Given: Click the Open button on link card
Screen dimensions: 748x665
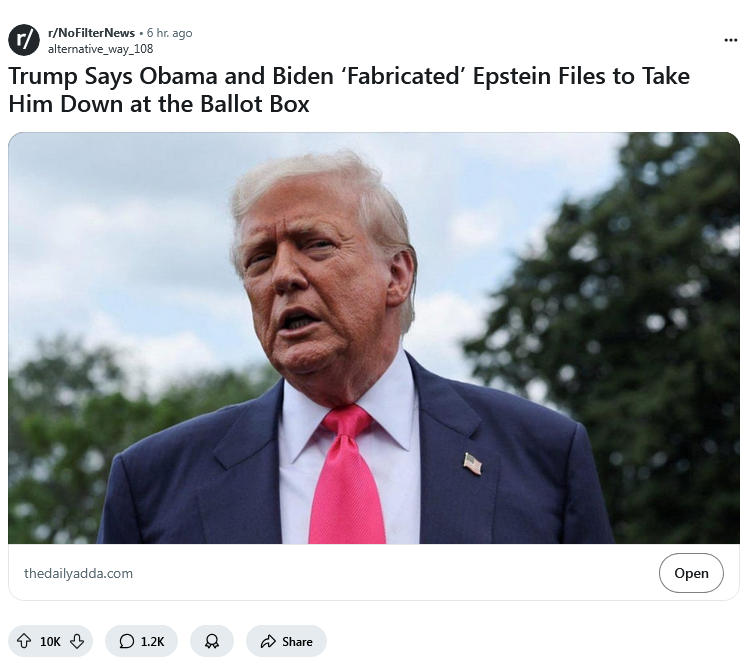Looking at the screenshot, I should tap(691, 573).
